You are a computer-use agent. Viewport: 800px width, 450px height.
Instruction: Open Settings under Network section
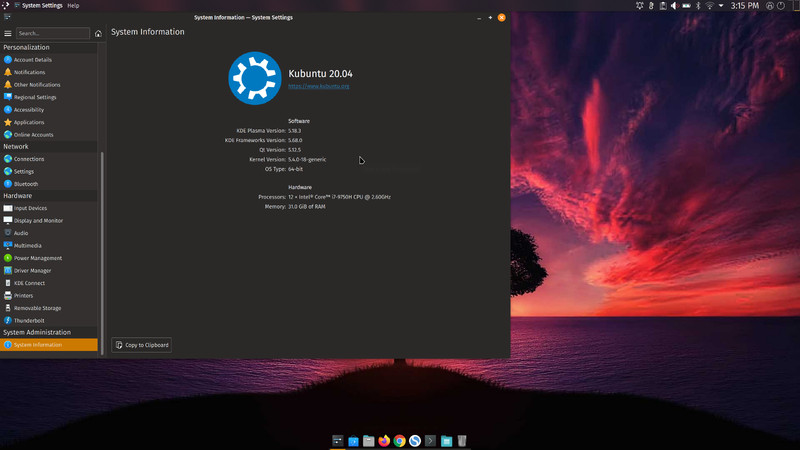(48, 171)
